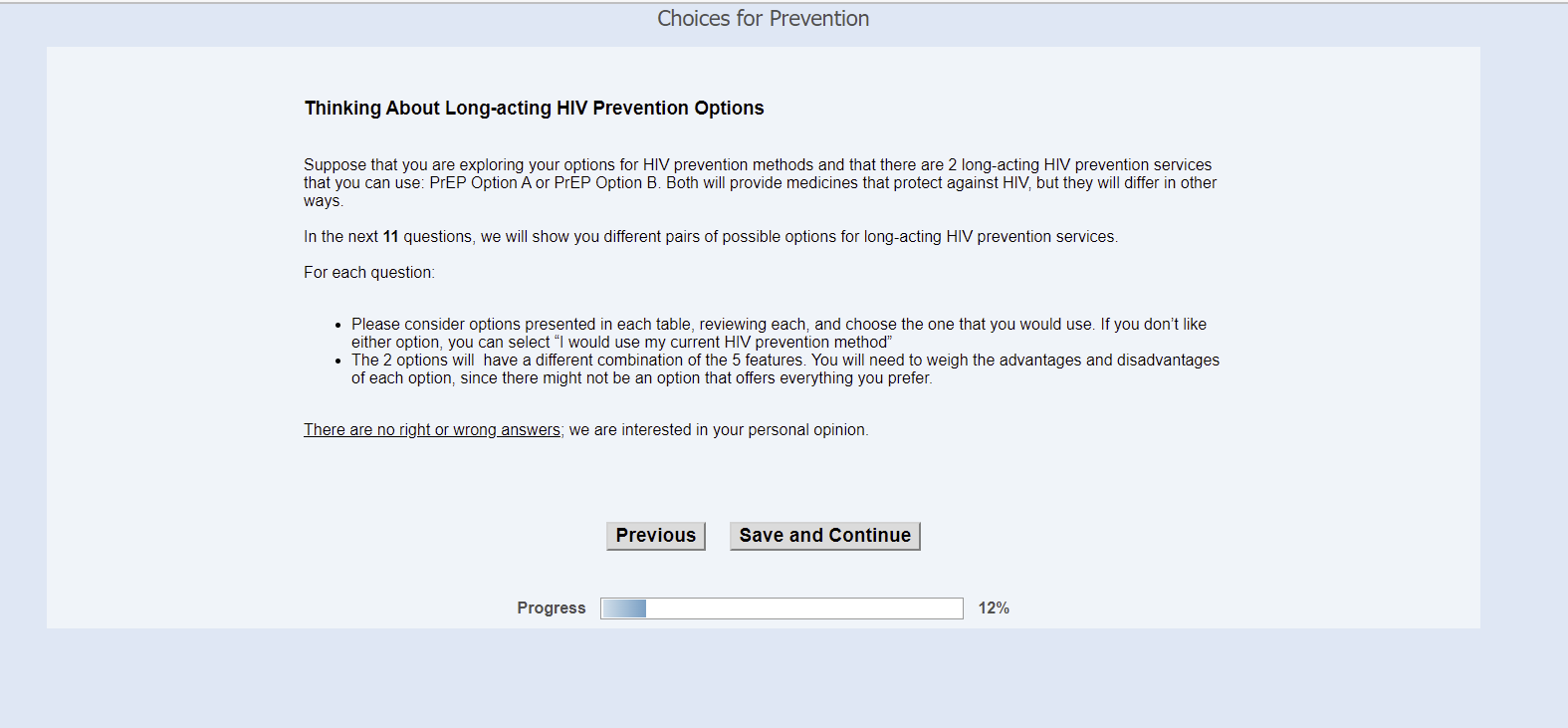
Task: Click the empty white part of progress bar
Action: click(803, 608)
